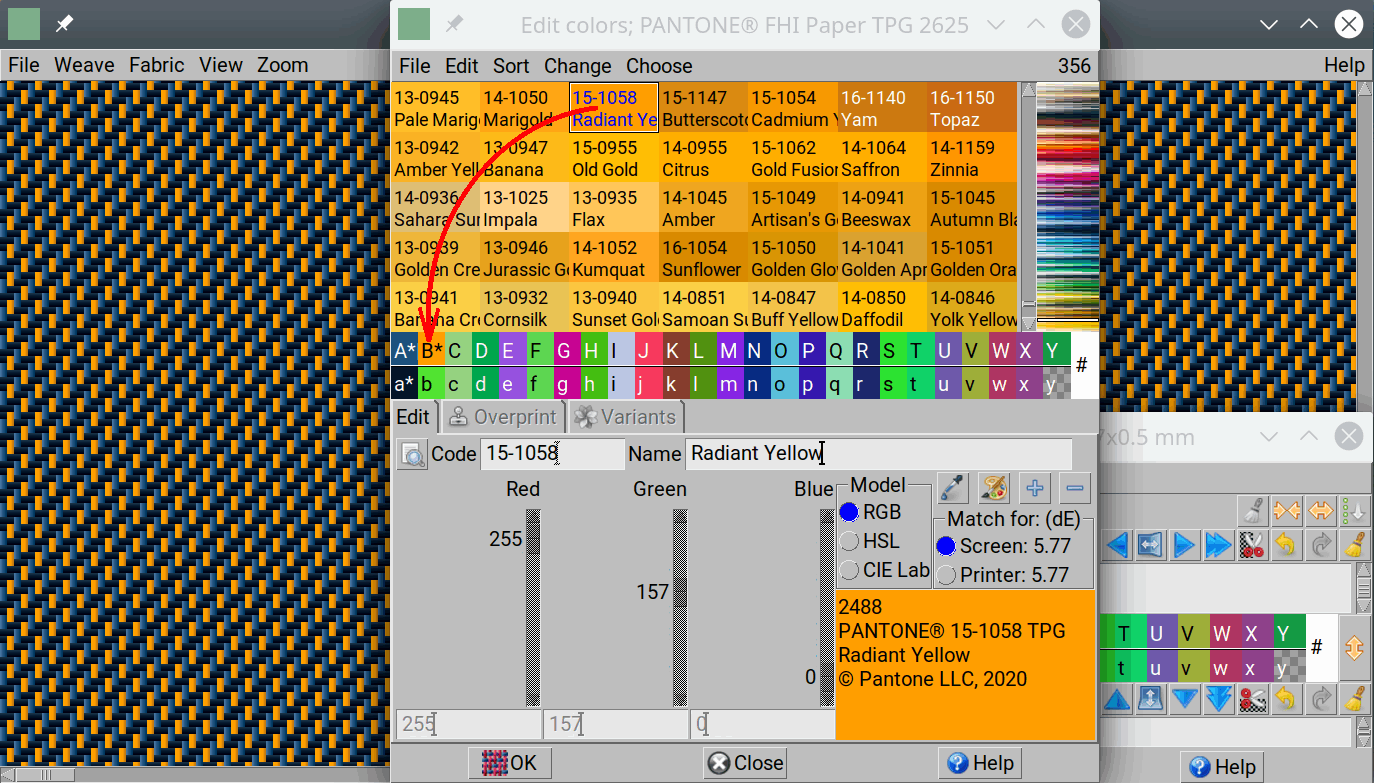Click Help button in Edit colors dialog
Viewport: 1374px width, 783px height.
[980, 763]
